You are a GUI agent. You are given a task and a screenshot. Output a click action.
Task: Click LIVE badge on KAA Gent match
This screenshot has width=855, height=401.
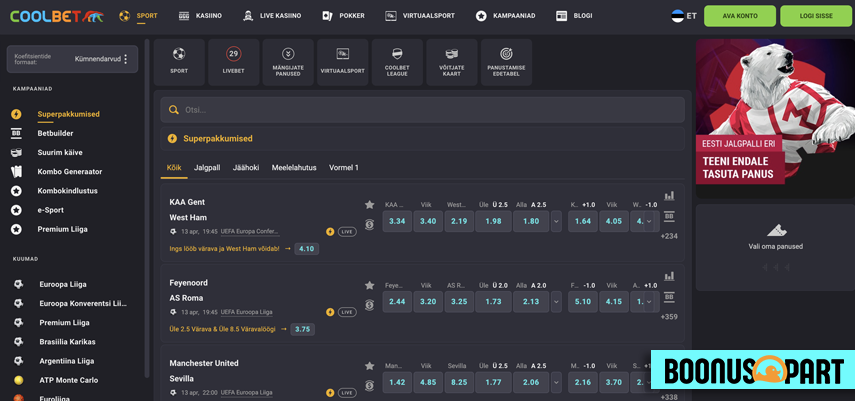click(347, 232)
